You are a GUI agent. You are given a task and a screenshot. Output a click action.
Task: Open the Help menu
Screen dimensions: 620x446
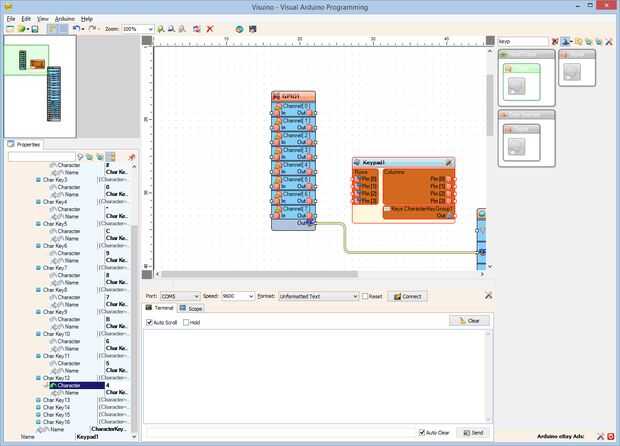87,19
